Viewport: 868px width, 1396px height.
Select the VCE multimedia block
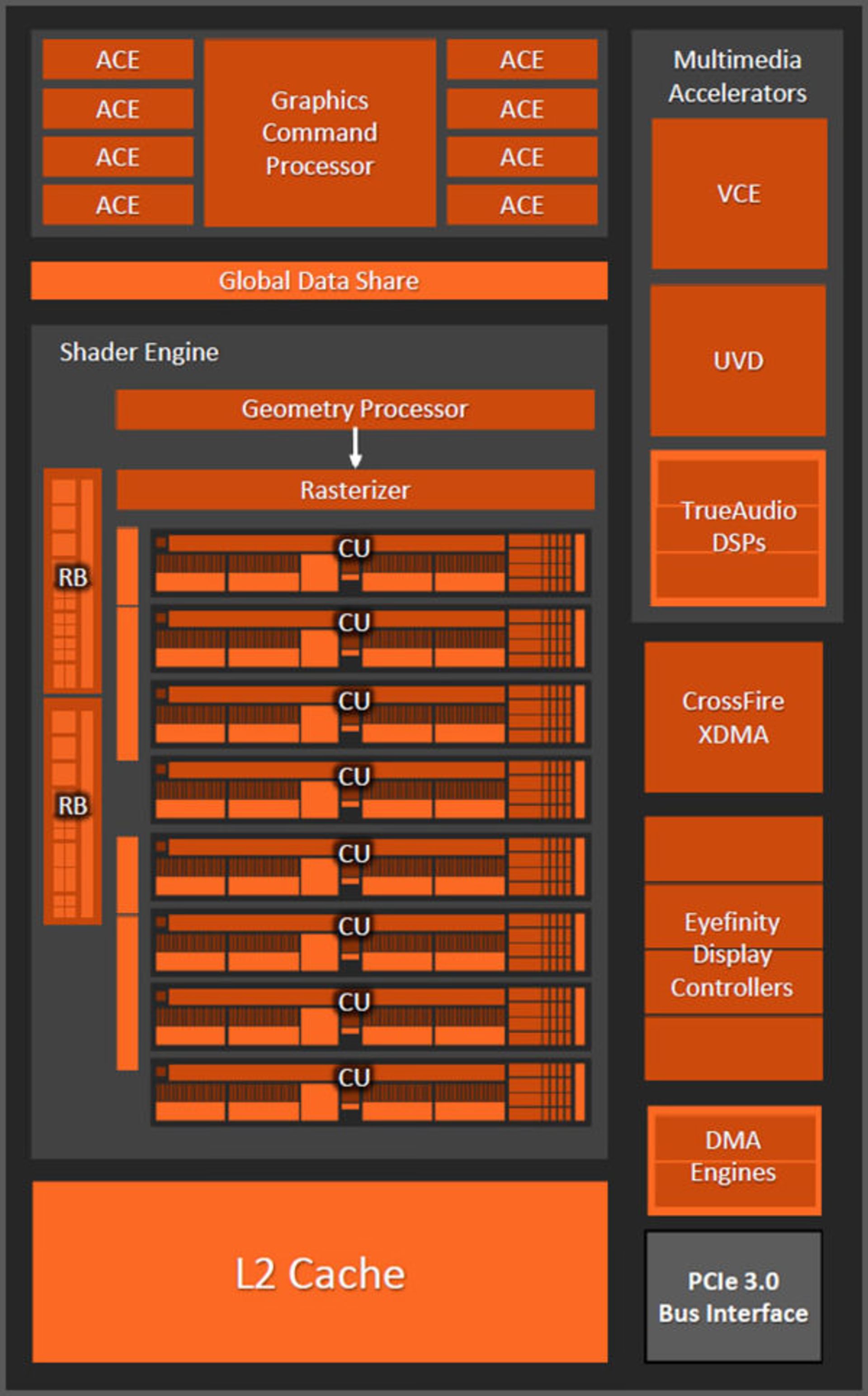[739, 193]
